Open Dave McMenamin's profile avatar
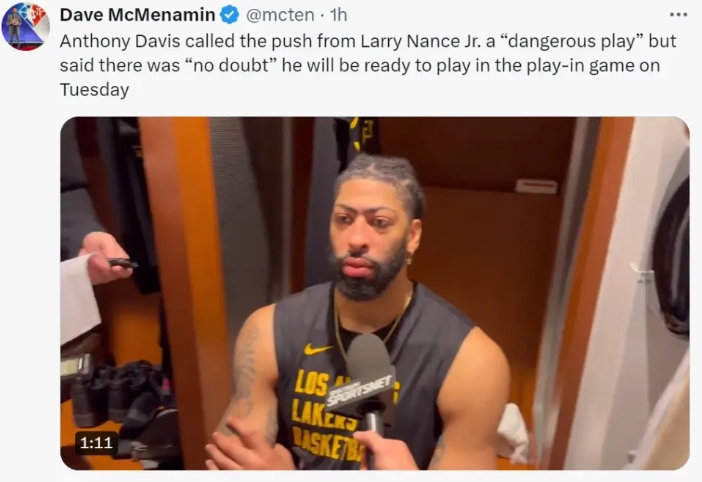The width and height of the screenshot is (702, 482). coord(26,26)
